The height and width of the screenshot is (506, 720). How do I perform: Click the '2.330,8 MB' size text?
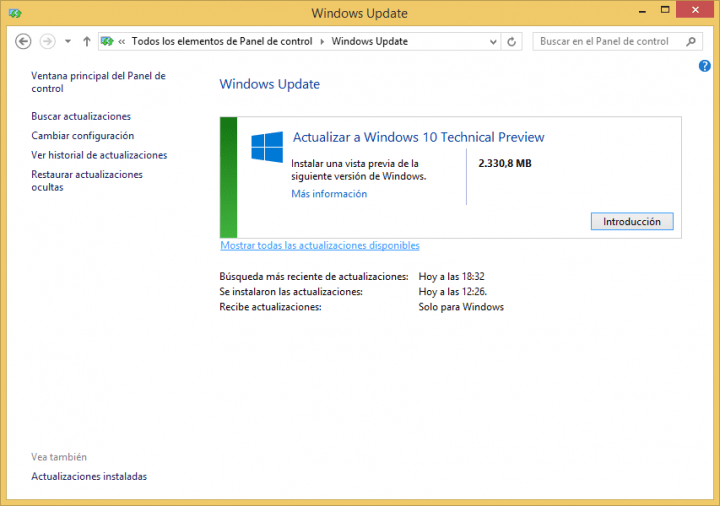pos(505,163)
